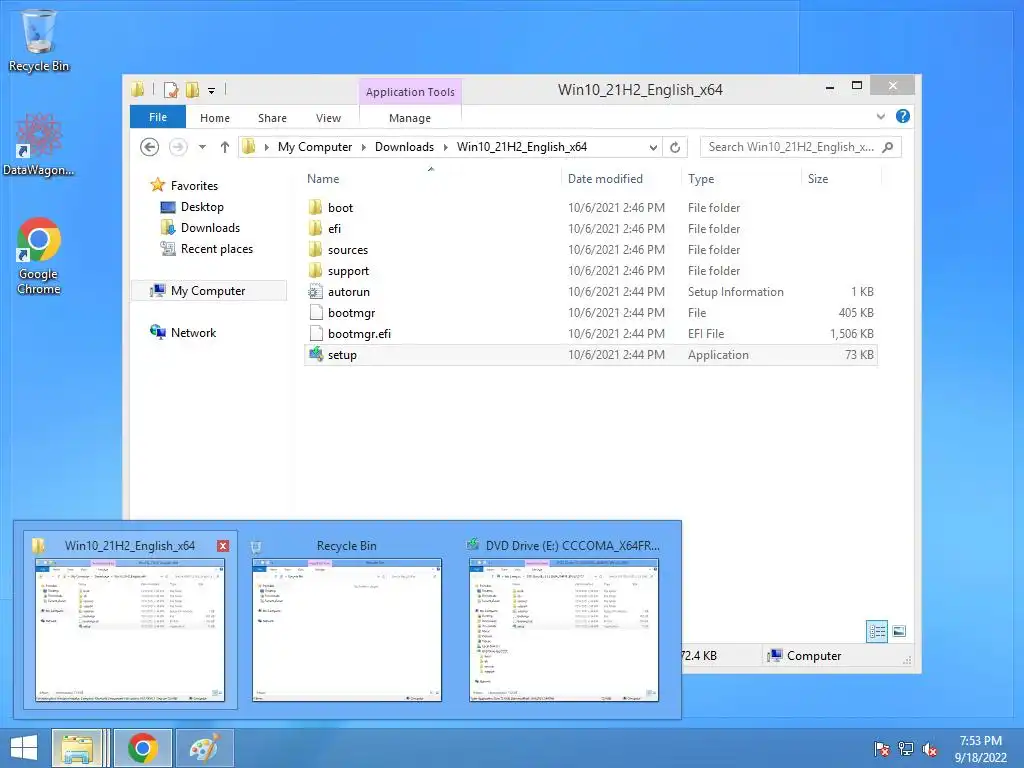Expand breadcrumb arrow after My Computer

click(x=364, y=147)
